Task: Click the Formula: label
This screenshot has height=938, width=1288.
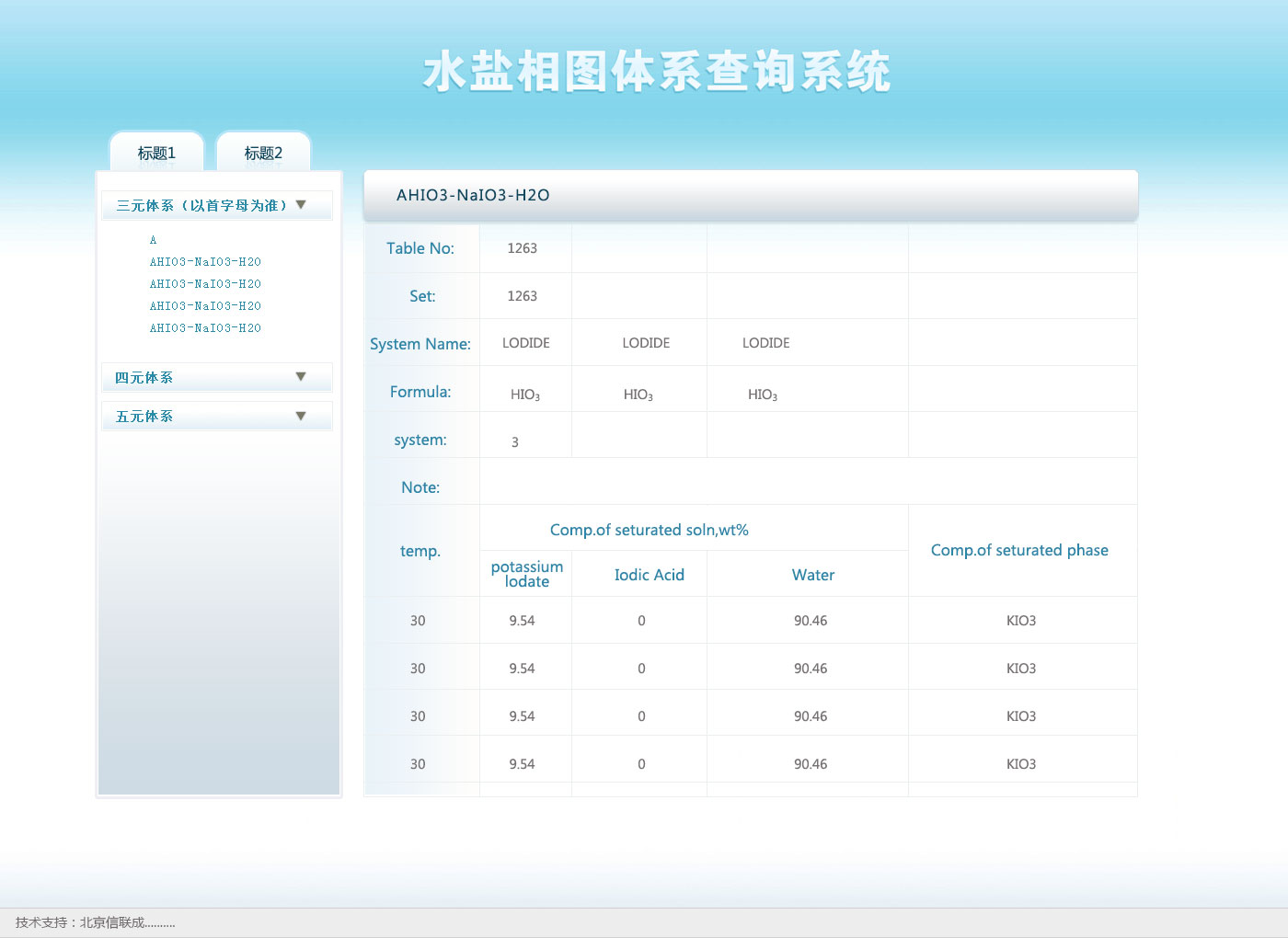Action: click(x=420, y=392)
